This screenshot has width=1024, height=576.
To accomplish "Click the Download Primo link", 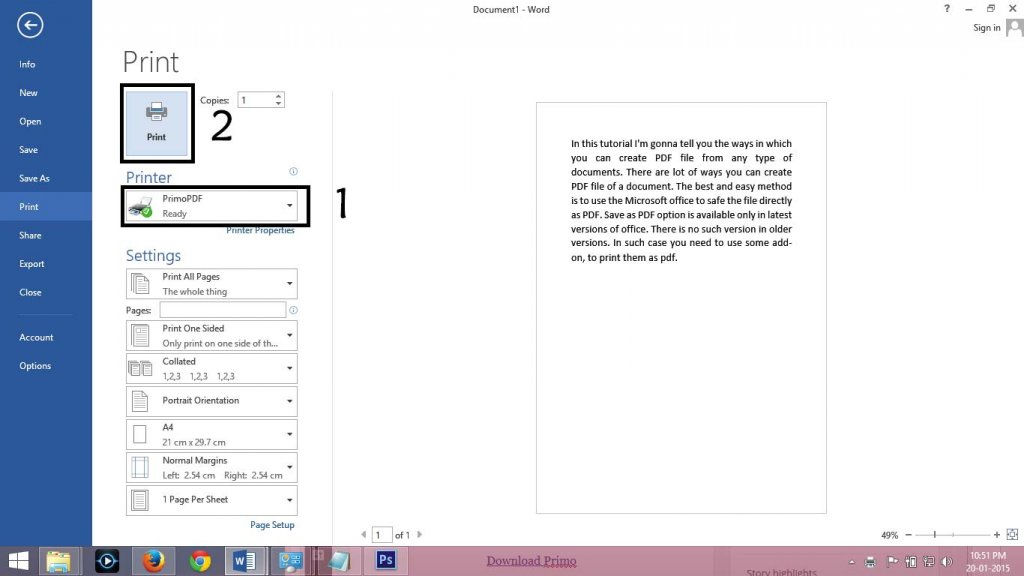I will pos(531,561).
